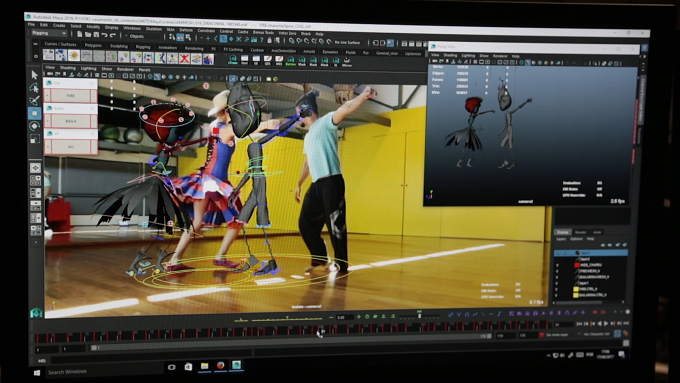680x383 pixels.
Task: Open the Objects selection mask dropdown
Action: click(142, 36)
